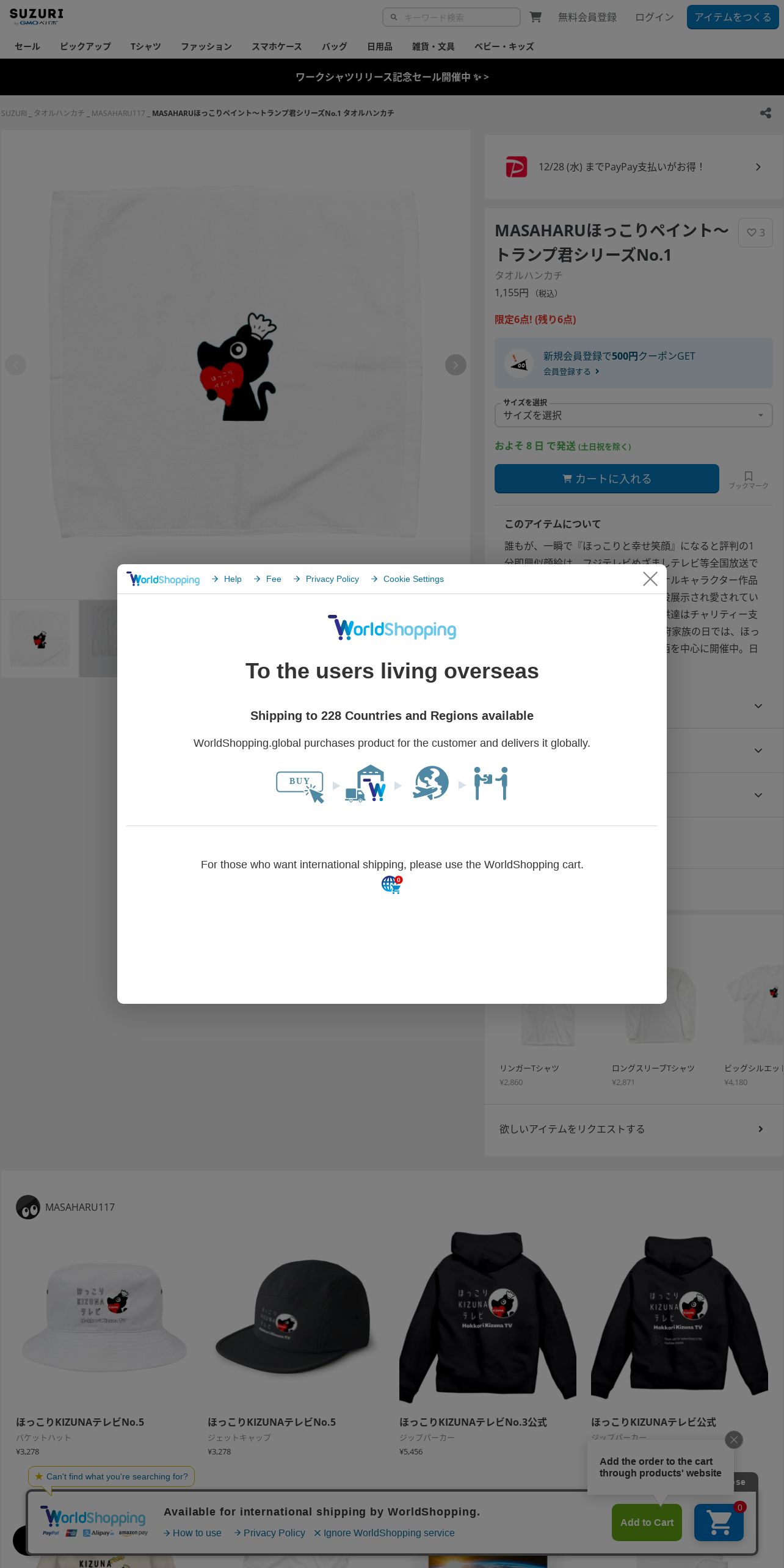Open the ベビー・キッズ menu
Image resolution: width=784 pixels, height=1568 pixels.
tap(504, 46)
